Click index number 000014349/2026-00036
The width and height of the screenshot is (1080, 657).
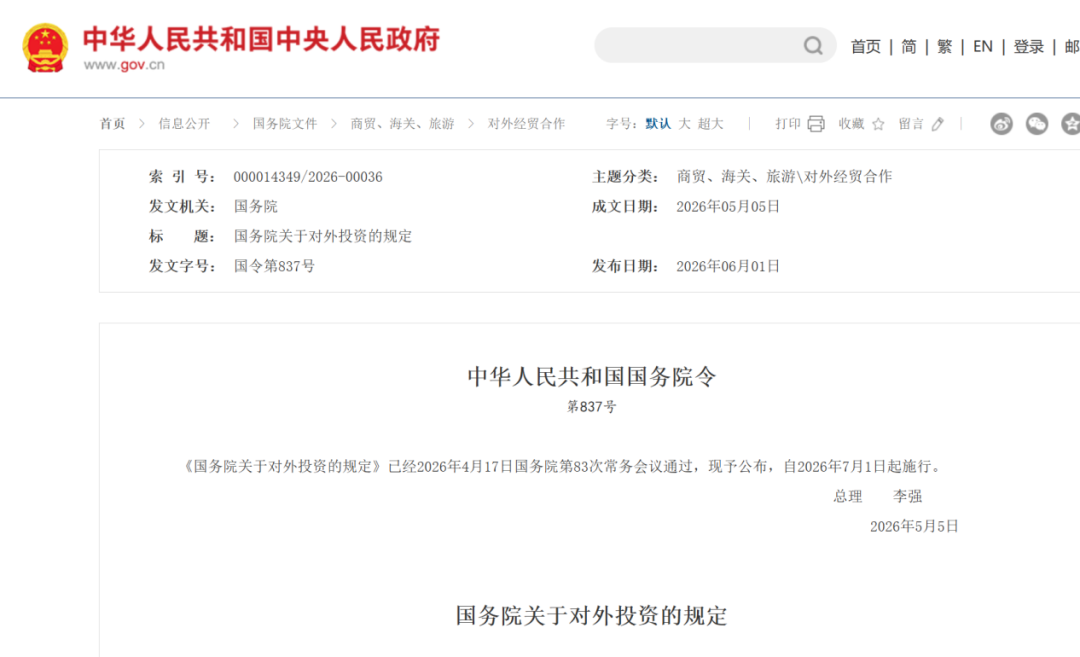[x=308, y=177]
